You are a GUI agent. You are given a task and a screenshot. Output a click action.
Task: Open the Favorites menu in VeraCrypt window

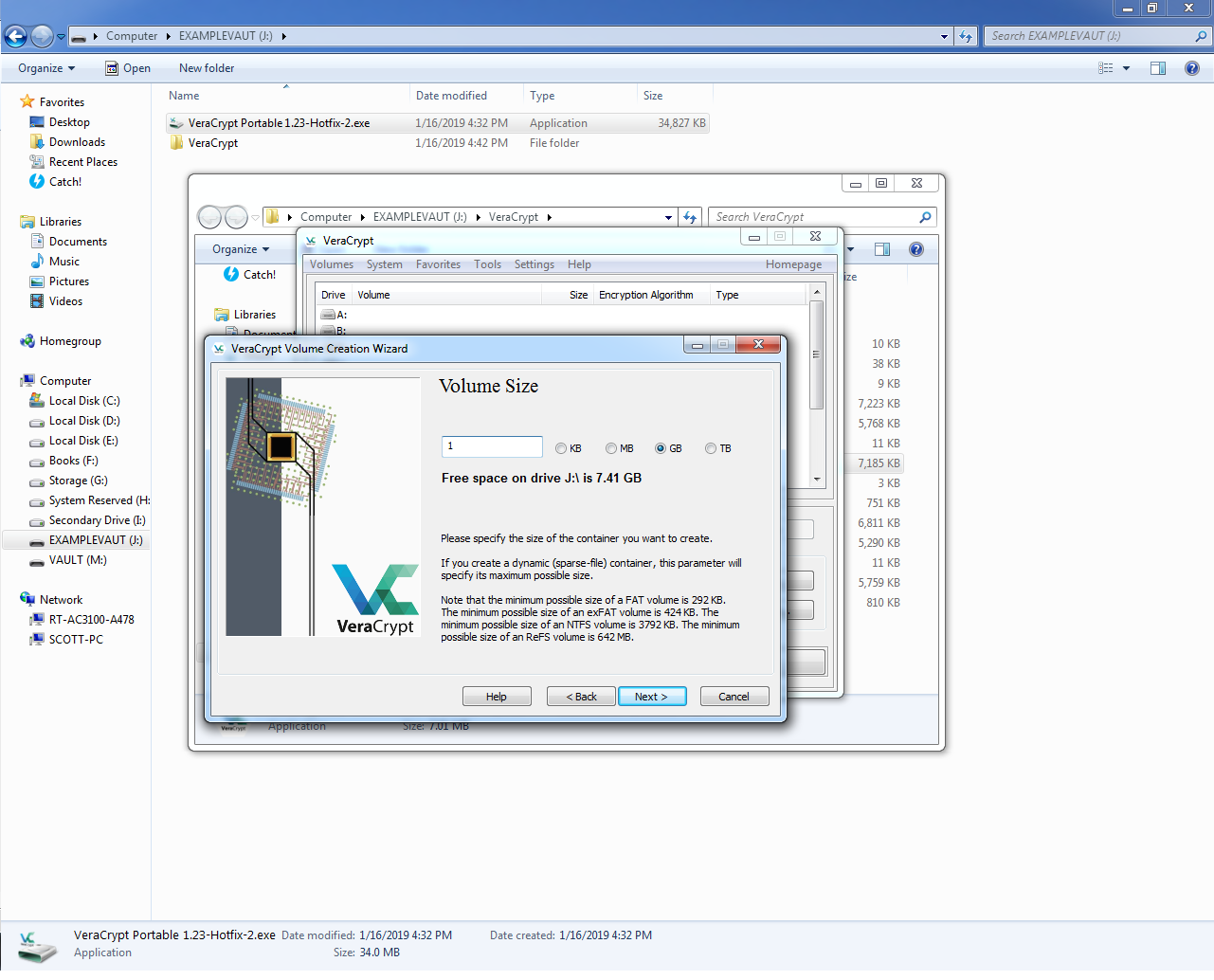(438, 264)
